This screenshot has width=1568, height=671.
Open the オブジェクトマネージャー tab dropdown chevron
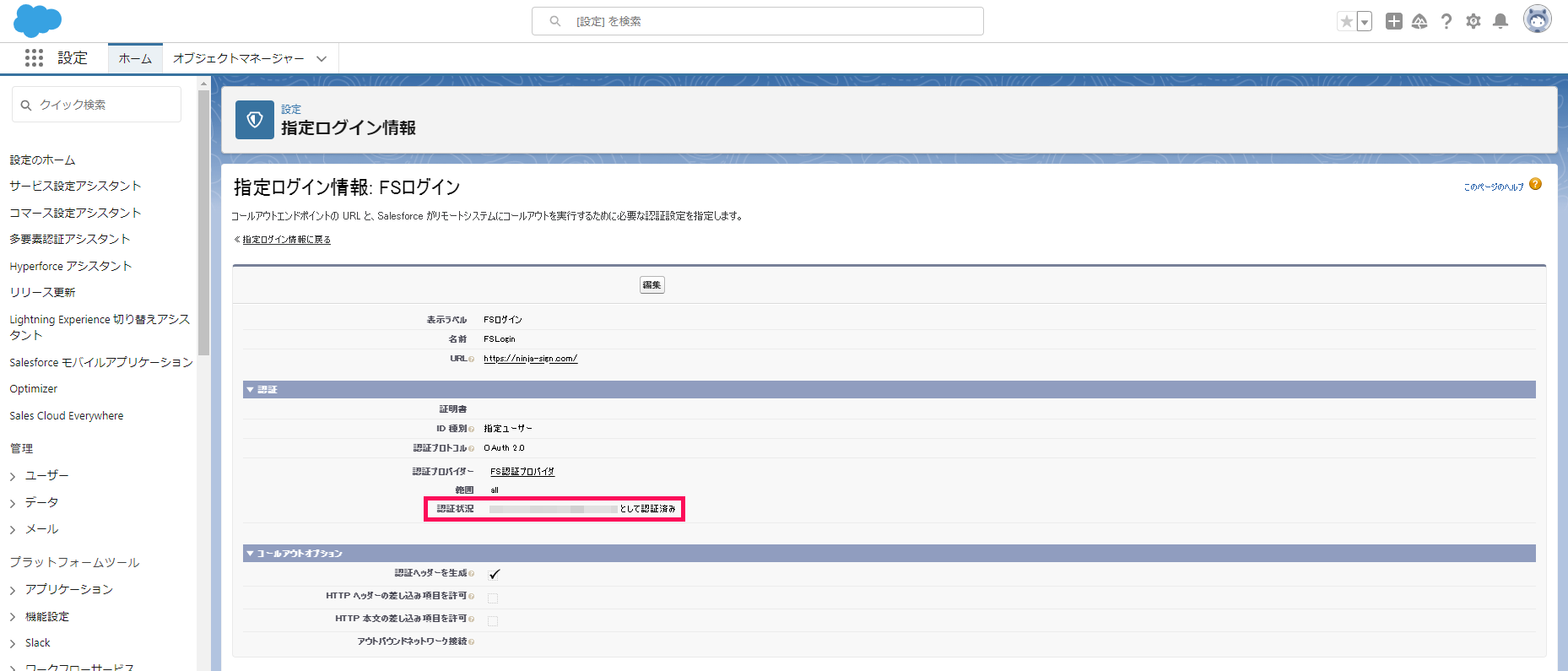(x=322, y=58)
